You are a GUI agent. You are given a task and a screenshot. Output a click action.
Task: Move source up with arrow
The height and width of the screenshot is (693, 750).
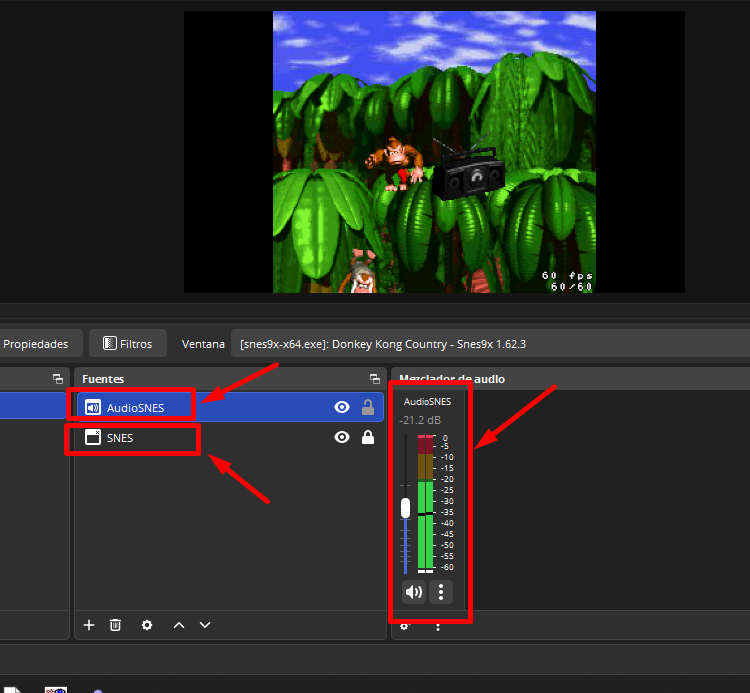coord(179,625)
